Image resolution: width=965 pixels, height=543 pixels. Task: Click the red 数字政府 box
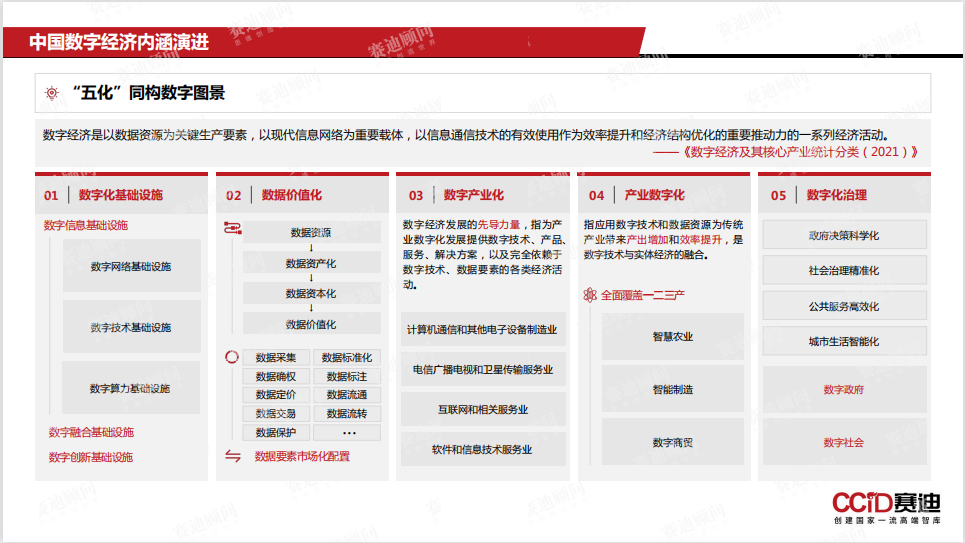(x=843, y=390)
